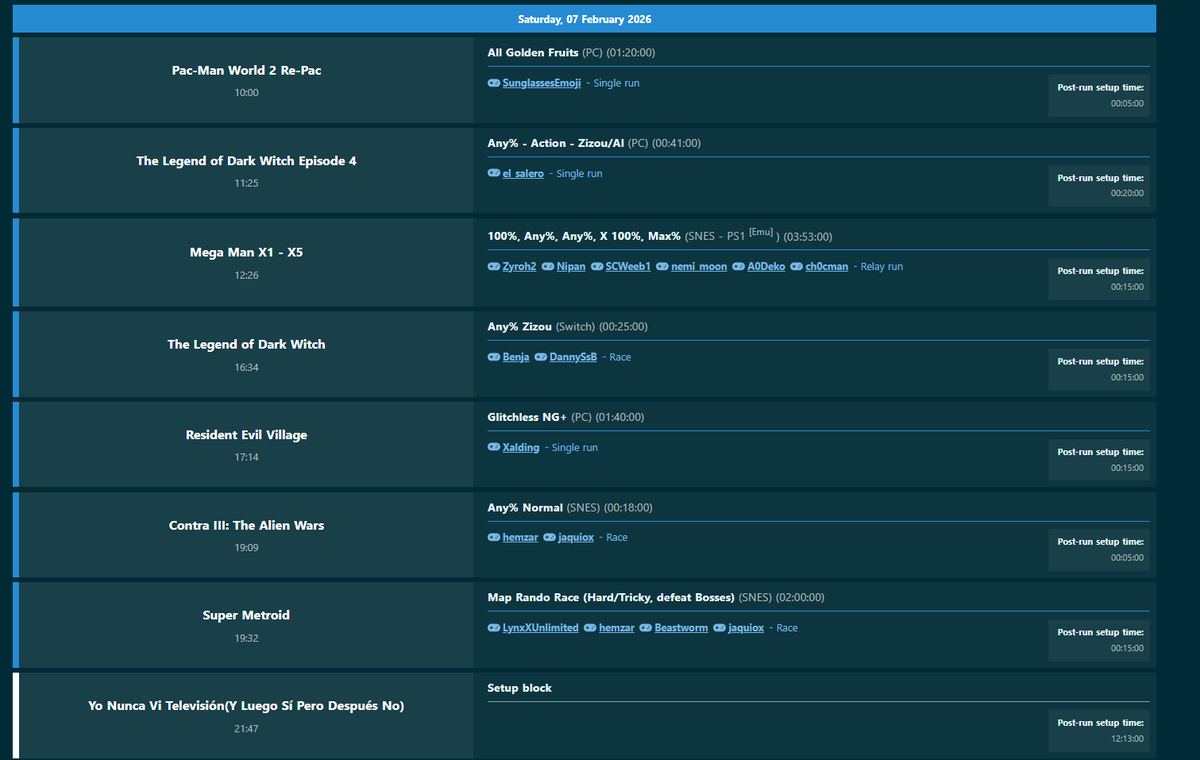1200x760 pixels.
Task: Select the Any% - Action - Zizou/Al category
Action: tap(556, 143)
